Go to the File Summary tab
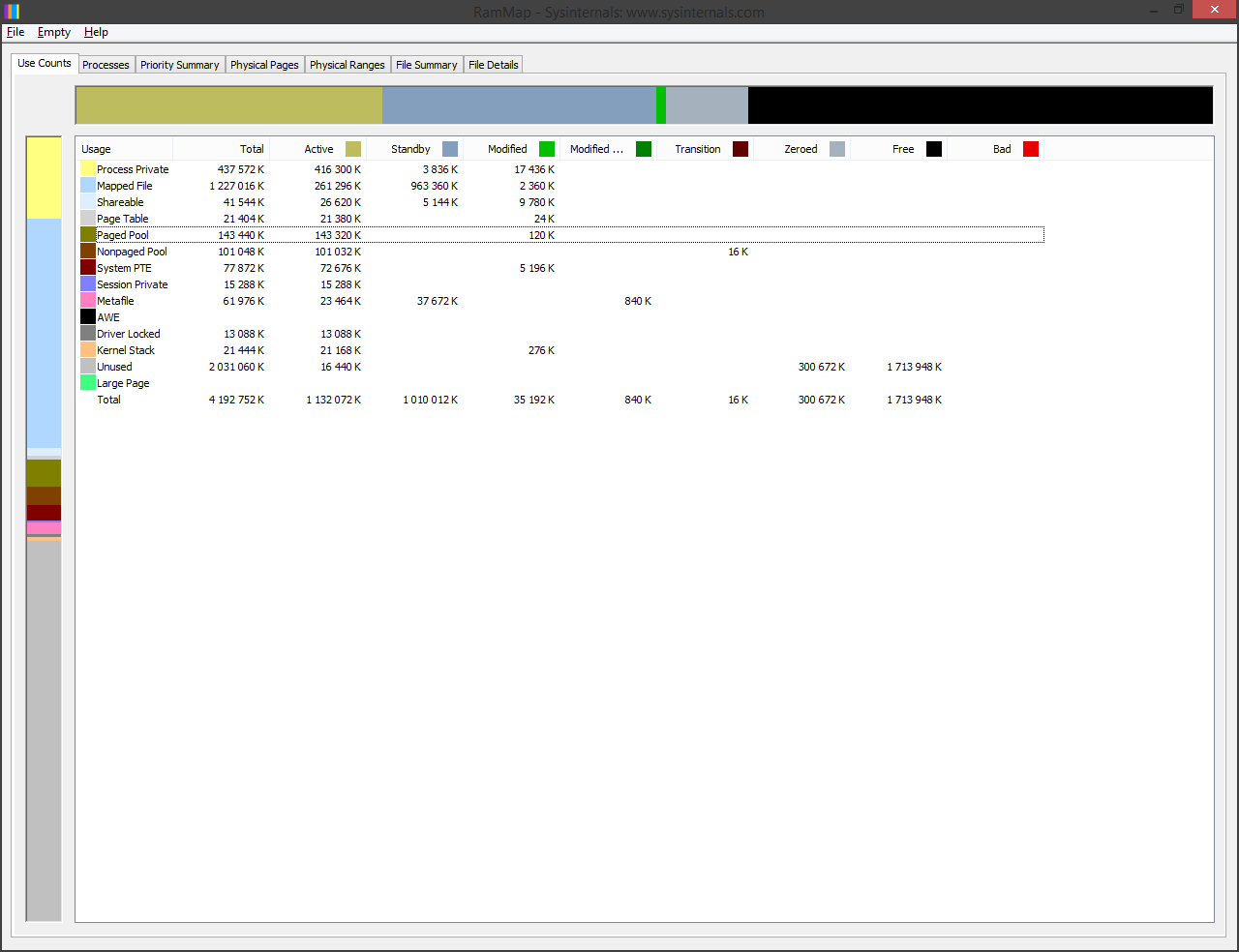Screen dimensions: 1239x952 pos(426,65)
